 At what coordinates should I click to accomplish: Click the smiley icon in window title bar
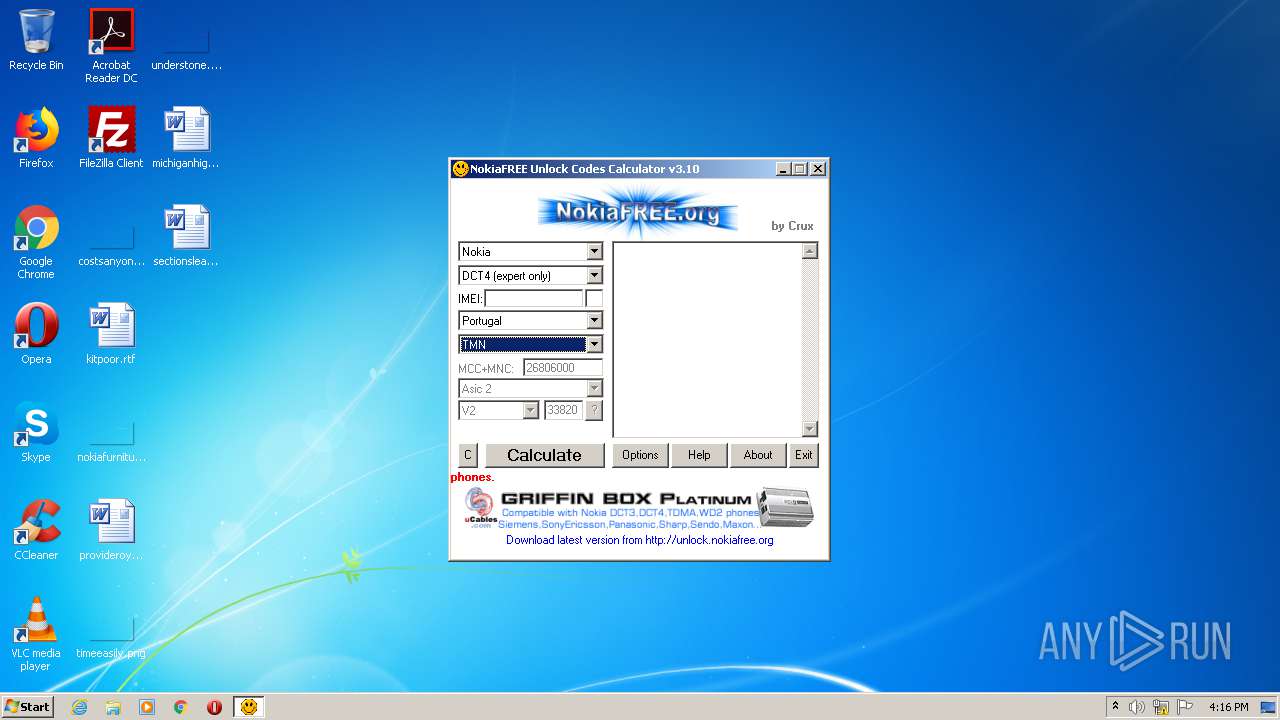tap(461, 169)
